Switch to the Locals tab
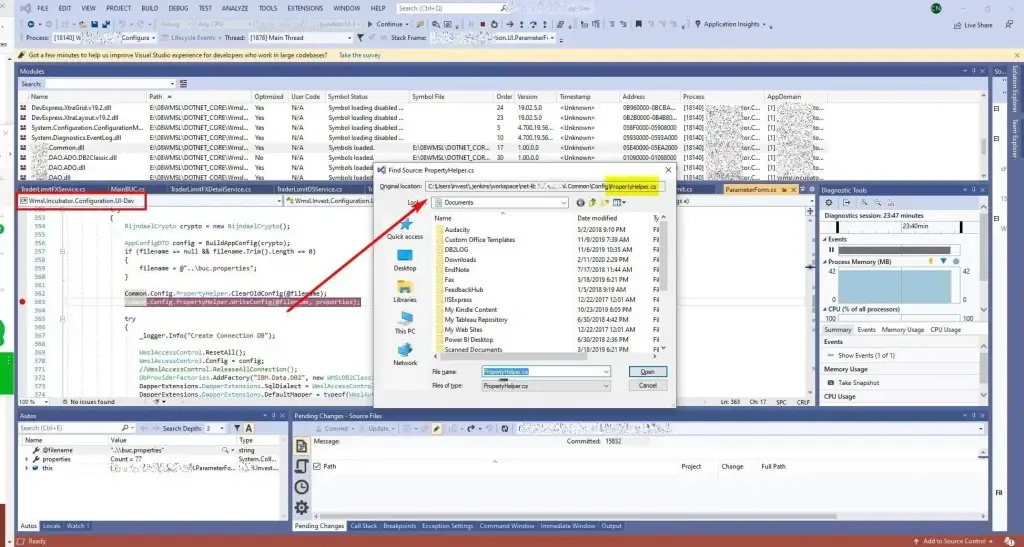1024x547 pixels. (52, 526)
